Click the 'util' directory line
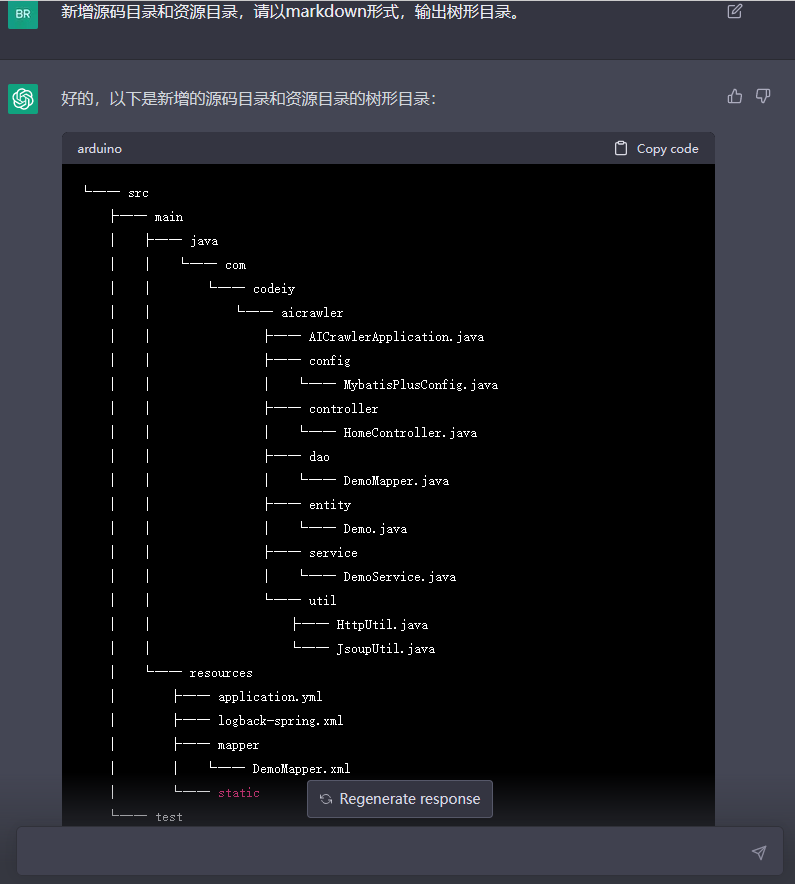 pos(323,601)
